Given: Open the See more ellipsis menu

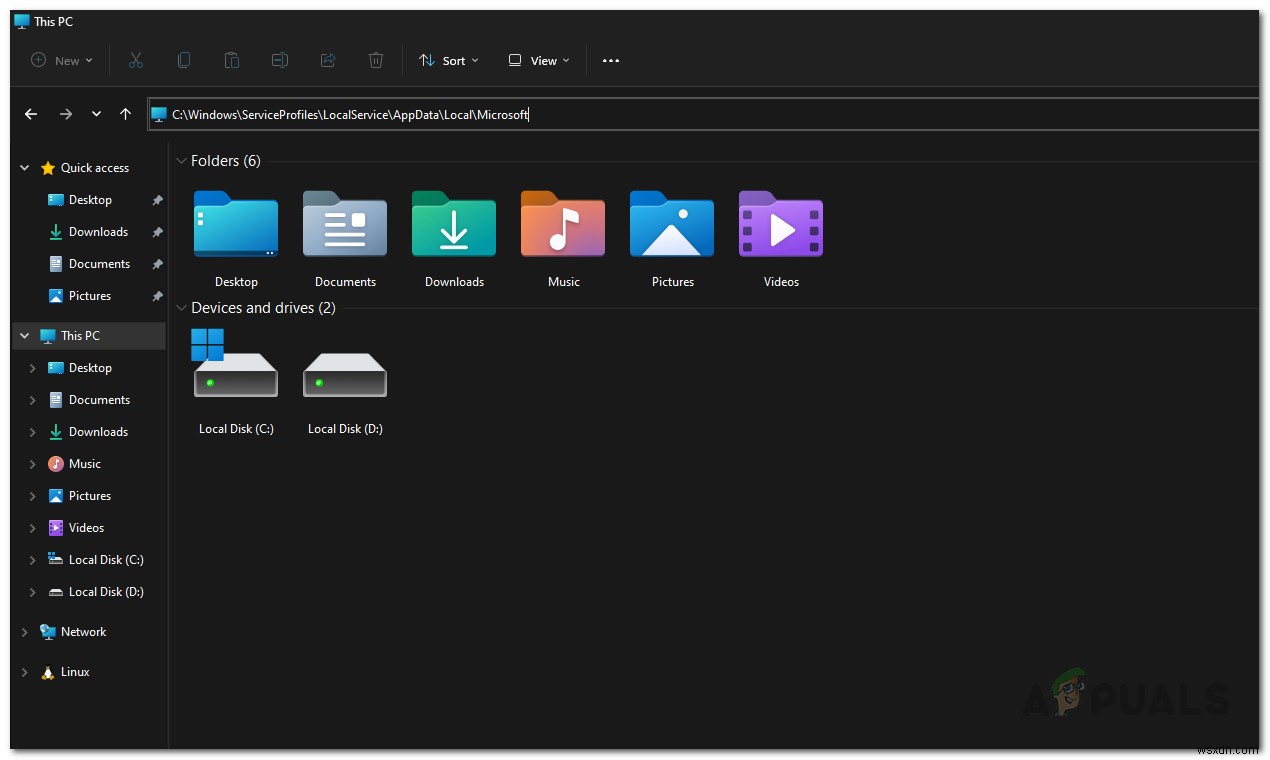Looking at the screenshot, I should (x=611, y=60).
